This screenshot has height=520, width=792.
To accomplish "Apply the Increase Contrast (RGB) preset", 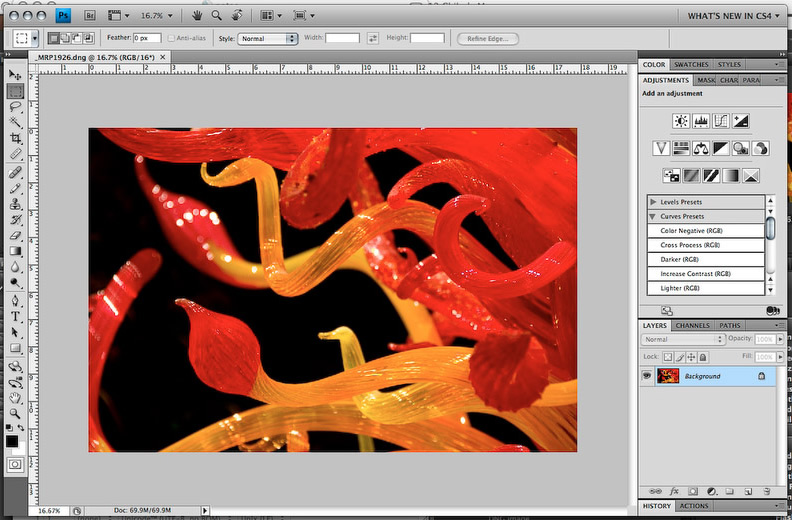I will [706, 274].
